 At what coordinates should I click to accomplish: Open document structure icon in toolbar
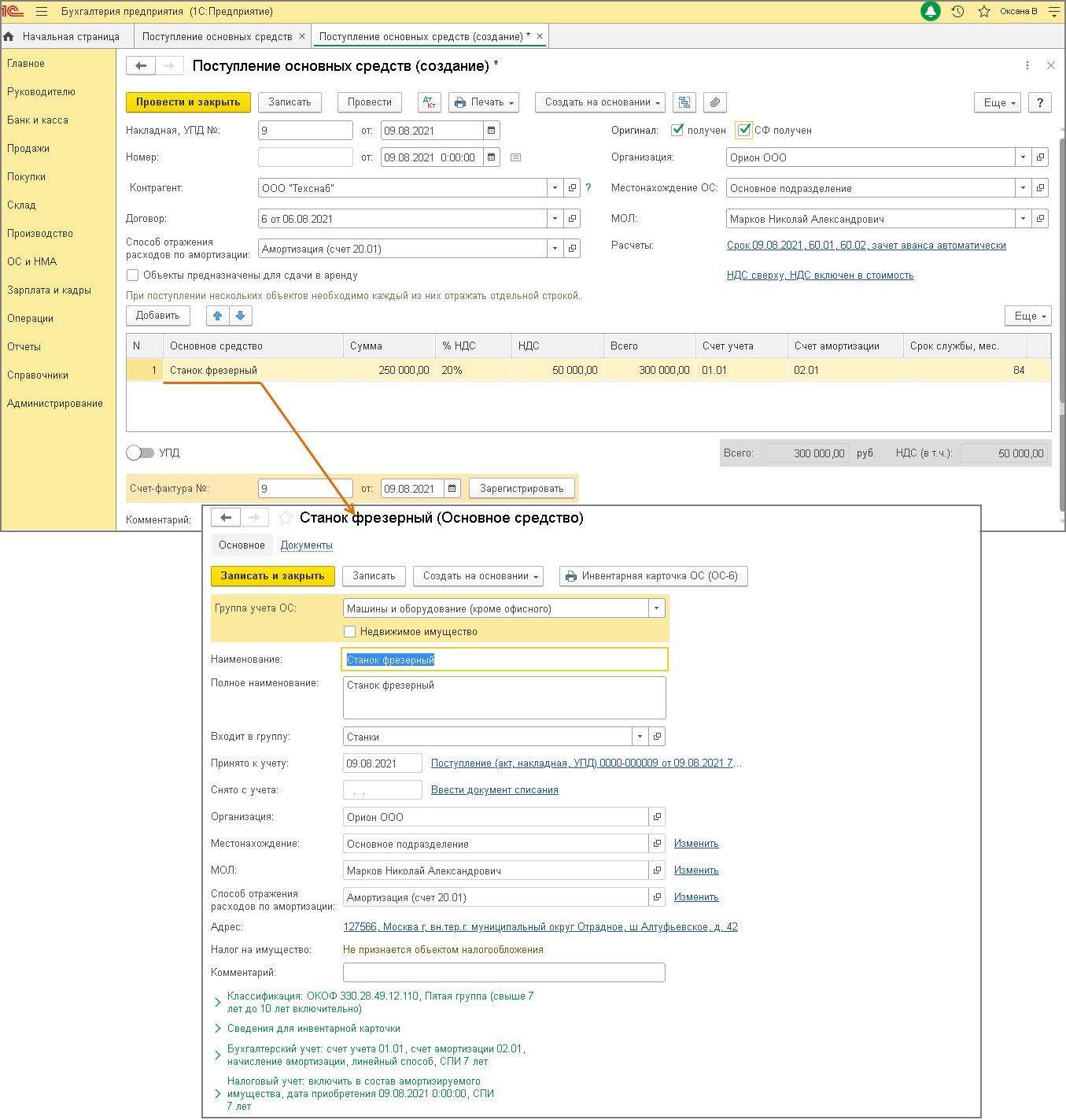684,102
